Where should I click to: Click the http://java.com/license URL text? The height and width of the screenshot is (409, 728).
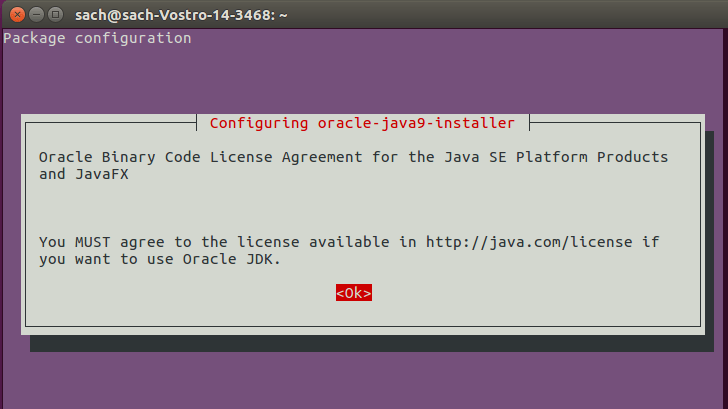(x=529, y=242)
